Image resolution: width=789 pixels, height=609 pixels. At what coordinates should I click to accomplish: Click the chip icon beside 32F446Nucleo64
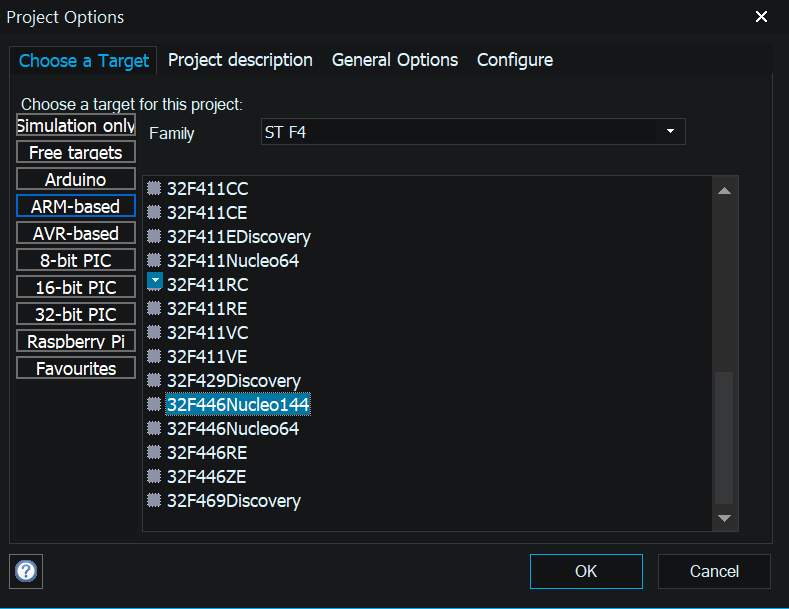click(x=154, y=428)
